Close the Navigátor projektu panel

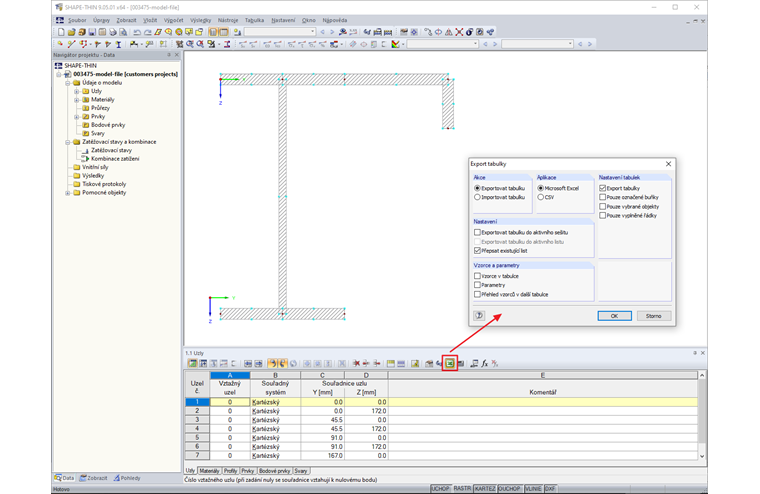coord(177,55)
